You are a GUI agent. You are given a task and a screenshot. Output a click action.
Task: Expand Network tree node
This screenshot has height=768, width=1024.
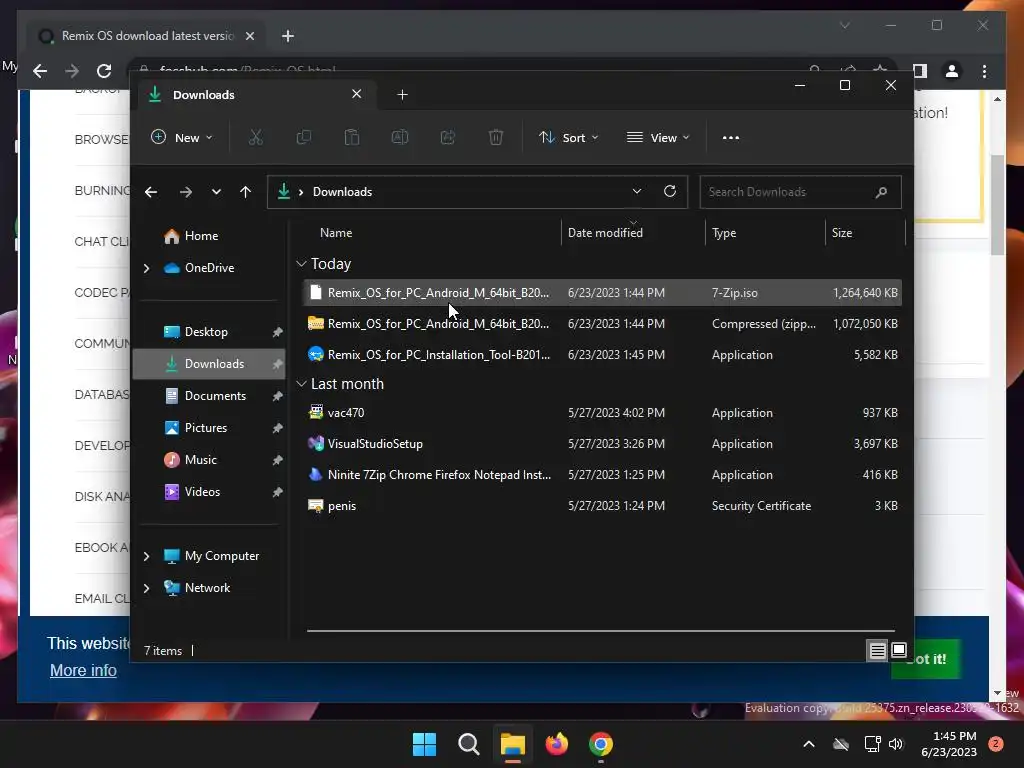click(146, 588)
